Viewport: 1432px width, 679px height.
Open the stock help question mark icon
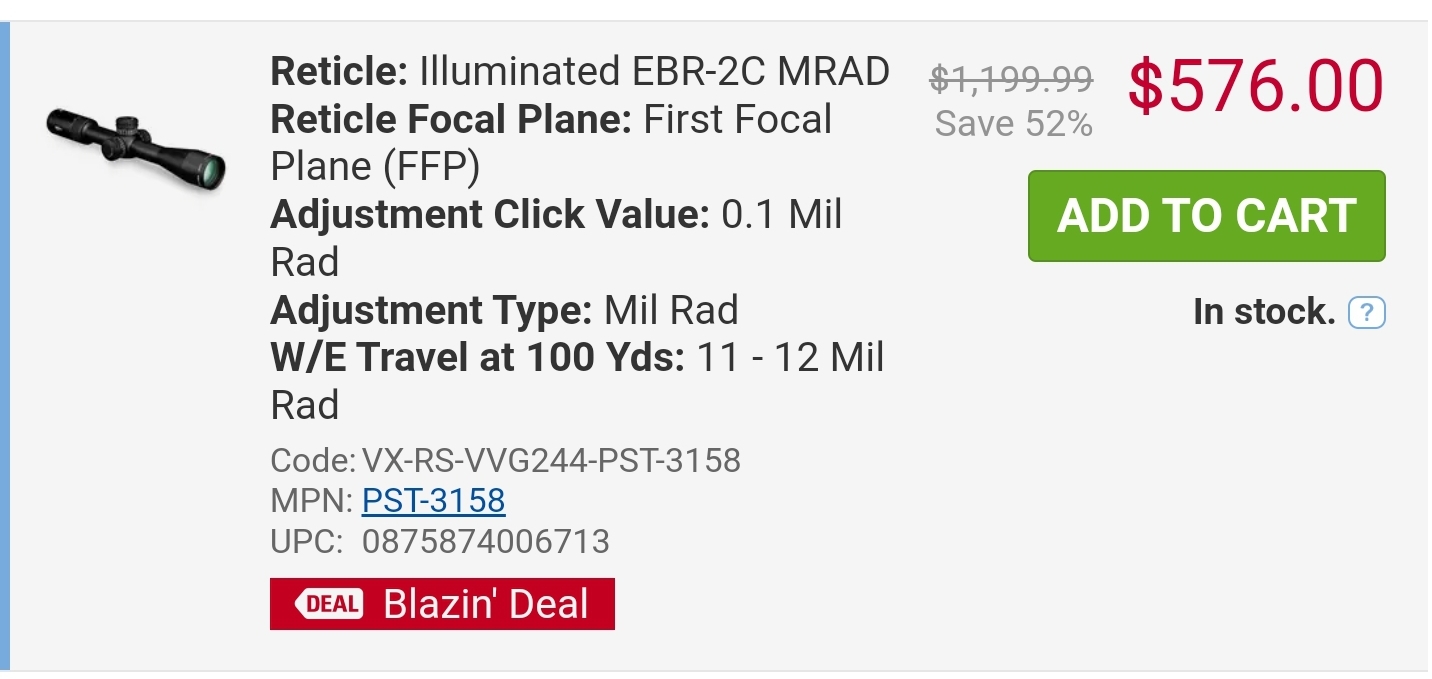(x=1367, y=314)
